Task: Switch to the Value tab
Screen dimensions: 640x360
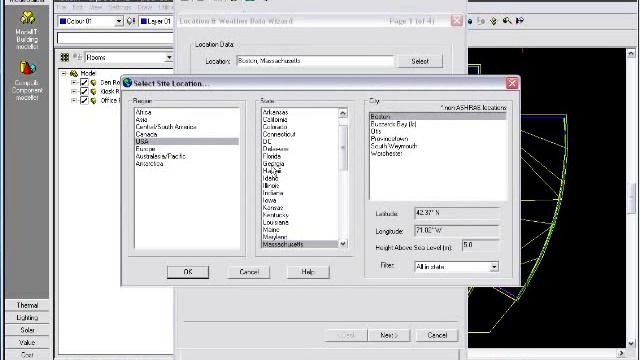Action: point(27,342)
